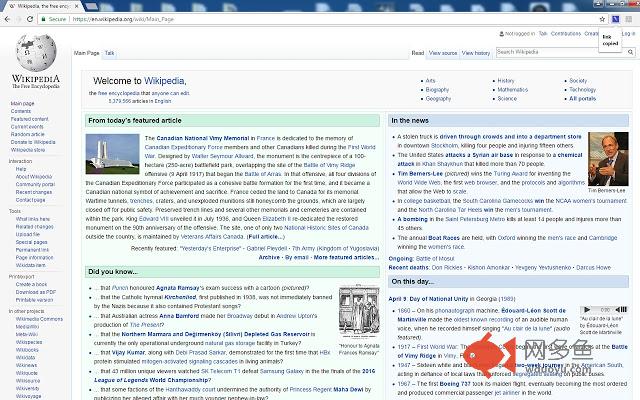
Task: Open Day of National Unity link
Action: (x=439, y=299)
